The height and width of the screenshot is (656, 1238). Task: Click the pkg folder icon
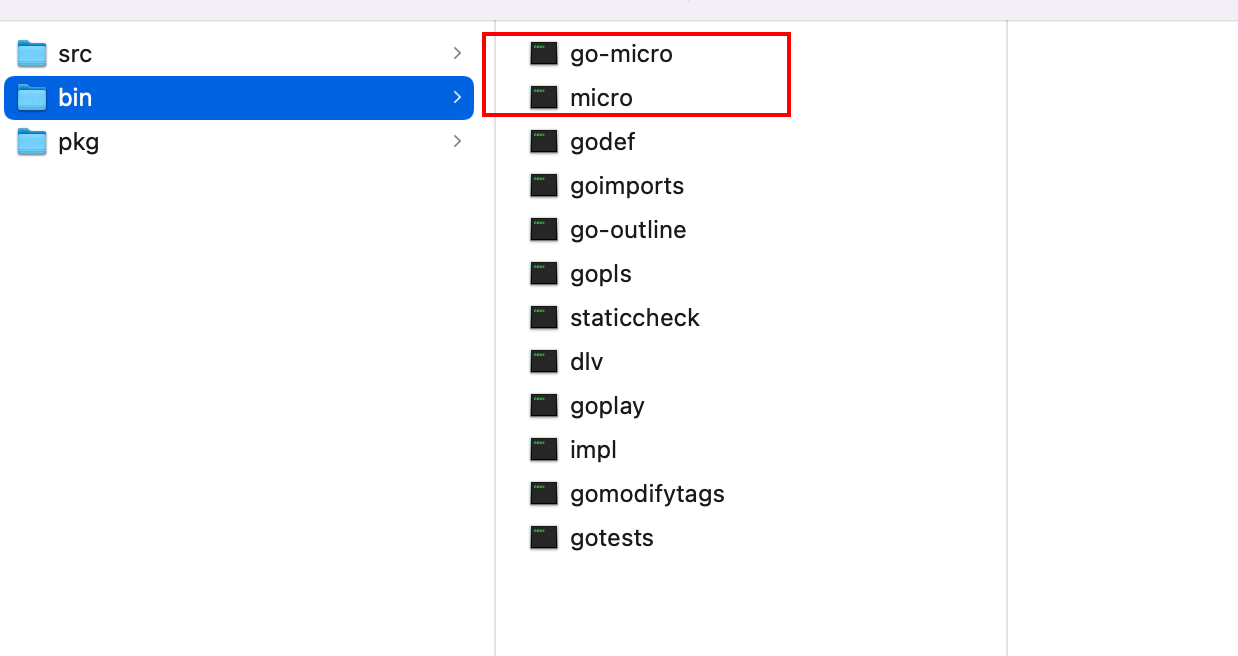(33, 142)
